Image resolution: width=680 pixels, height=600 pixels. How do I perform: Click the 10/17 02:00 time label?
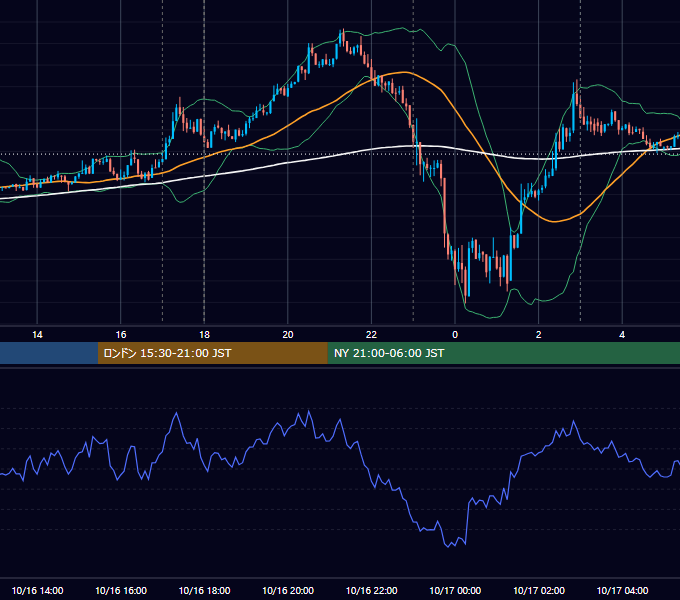[x=539, y=590]
